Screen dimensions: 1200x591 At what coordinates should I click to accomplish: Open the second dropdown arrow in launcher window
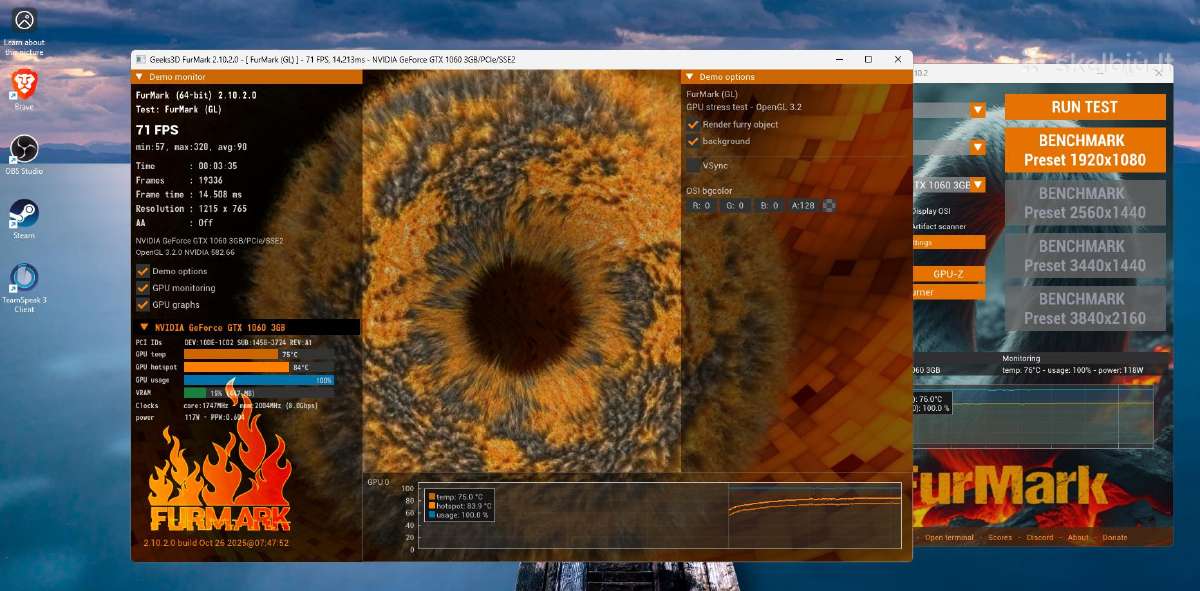click(977, 147)
